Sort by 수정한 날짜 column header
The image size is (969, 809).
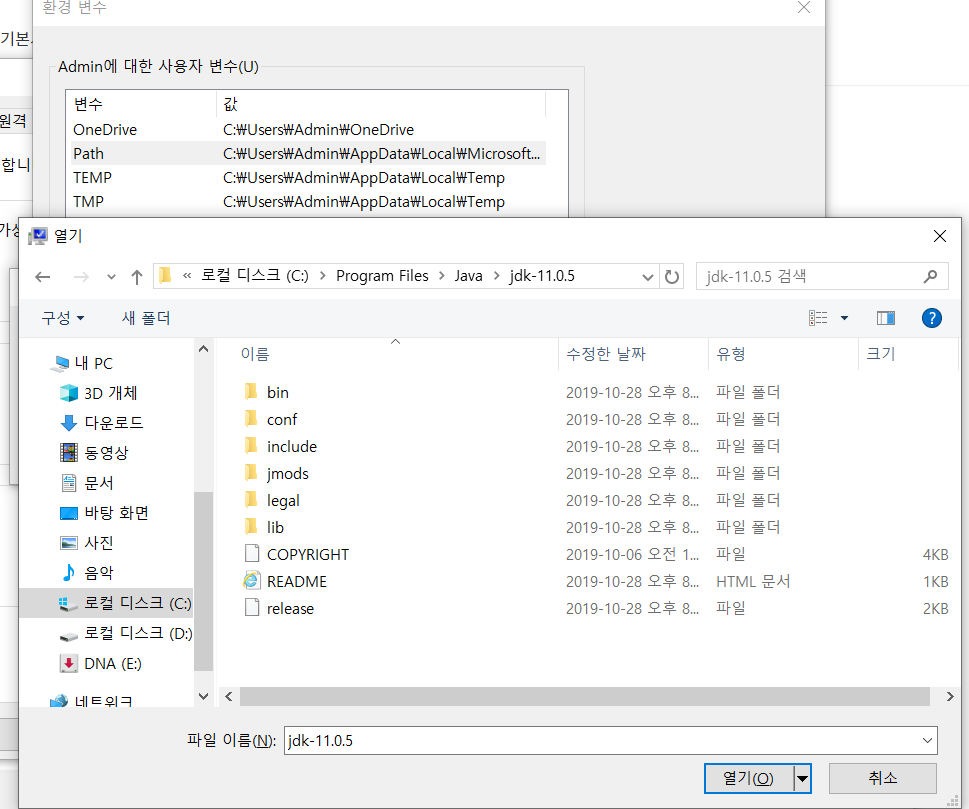click(x=606, y=354)
